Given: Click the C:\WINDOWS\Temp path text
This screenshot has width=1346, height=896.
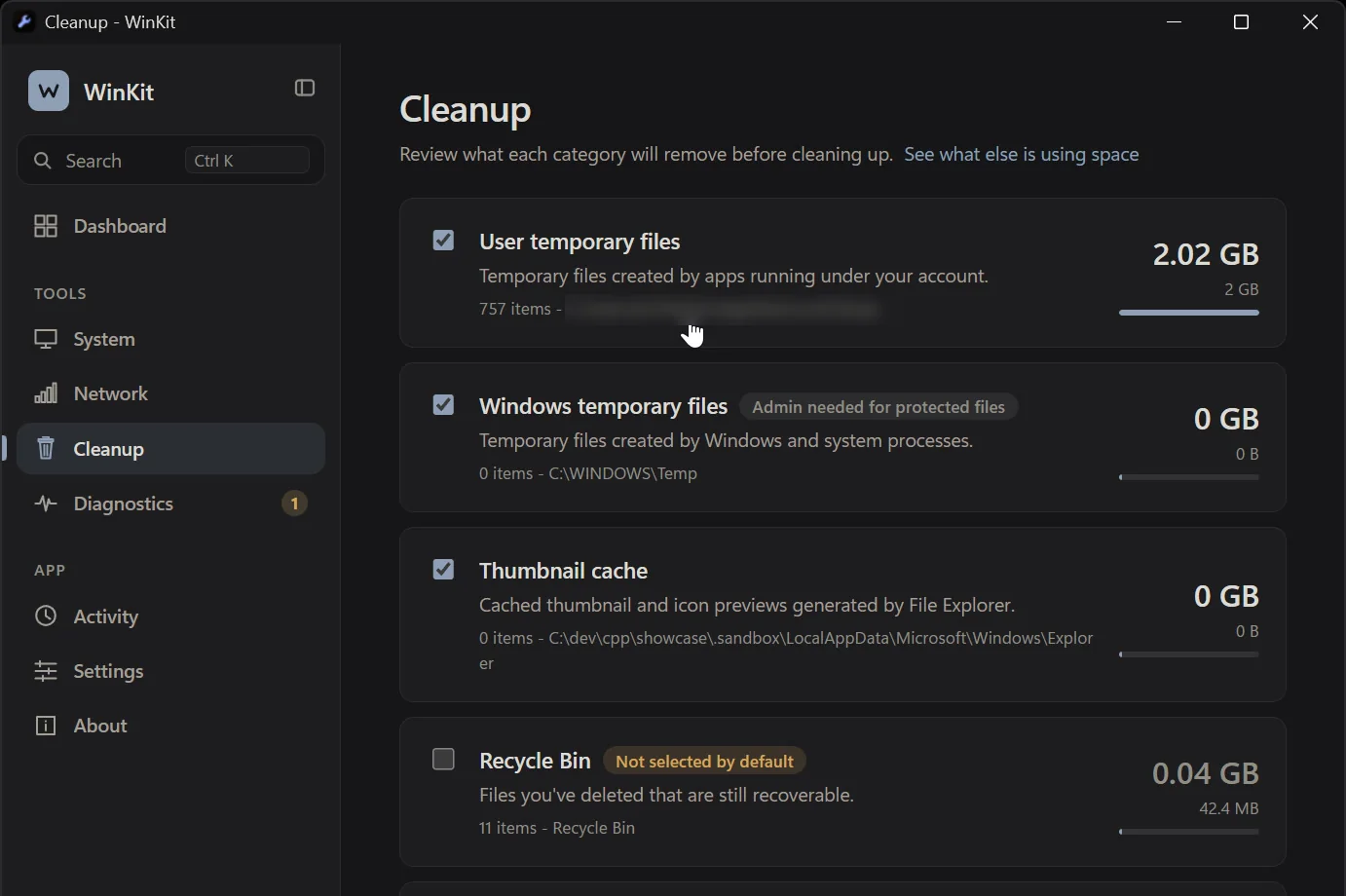Looking at the screenshot, I should point(623,473).
